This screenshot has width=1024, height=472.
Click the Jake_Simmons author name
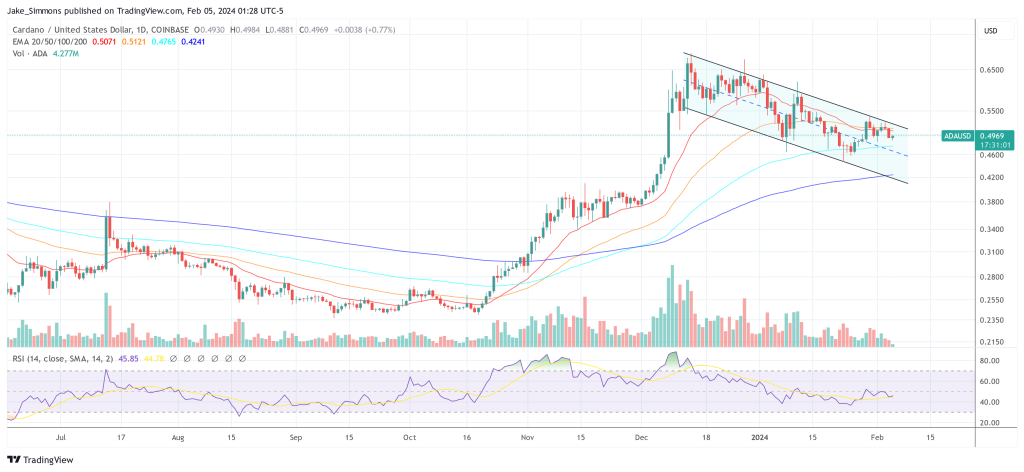tap(36, 10)
